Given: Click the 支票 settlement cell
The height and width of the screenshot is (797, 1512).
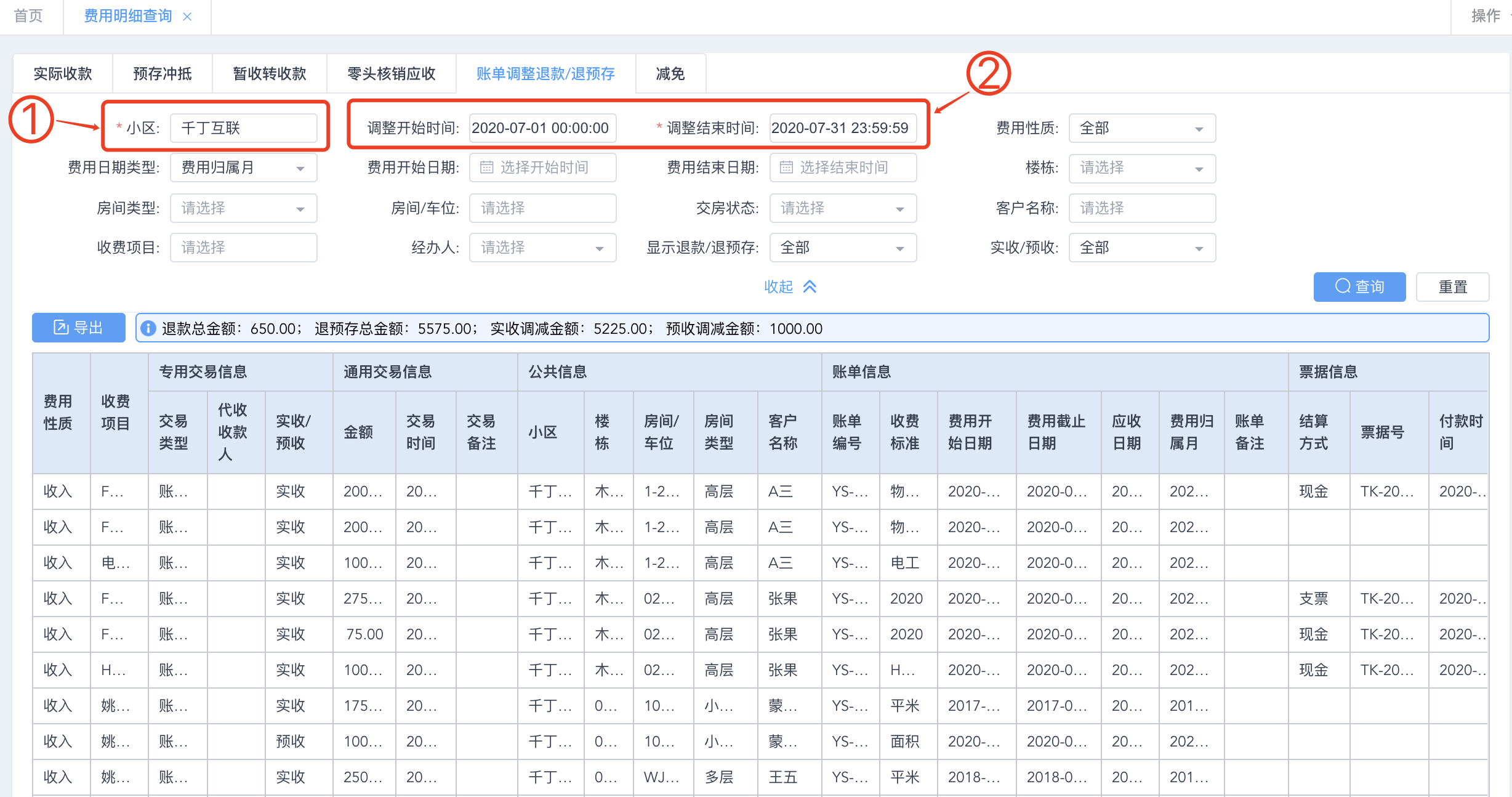Looking at the screenshot, I should coord(1319,599).
